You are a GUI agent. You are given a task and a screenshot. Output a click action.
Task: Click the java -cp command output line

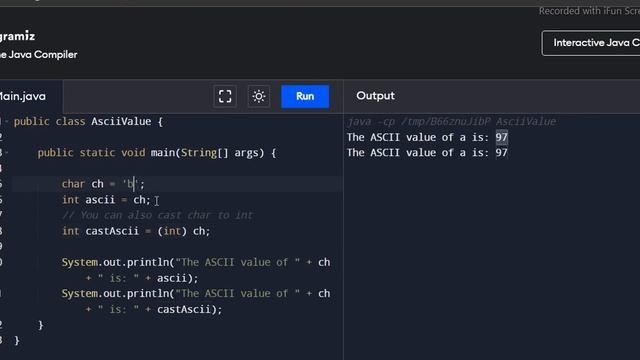coord(451,122)
